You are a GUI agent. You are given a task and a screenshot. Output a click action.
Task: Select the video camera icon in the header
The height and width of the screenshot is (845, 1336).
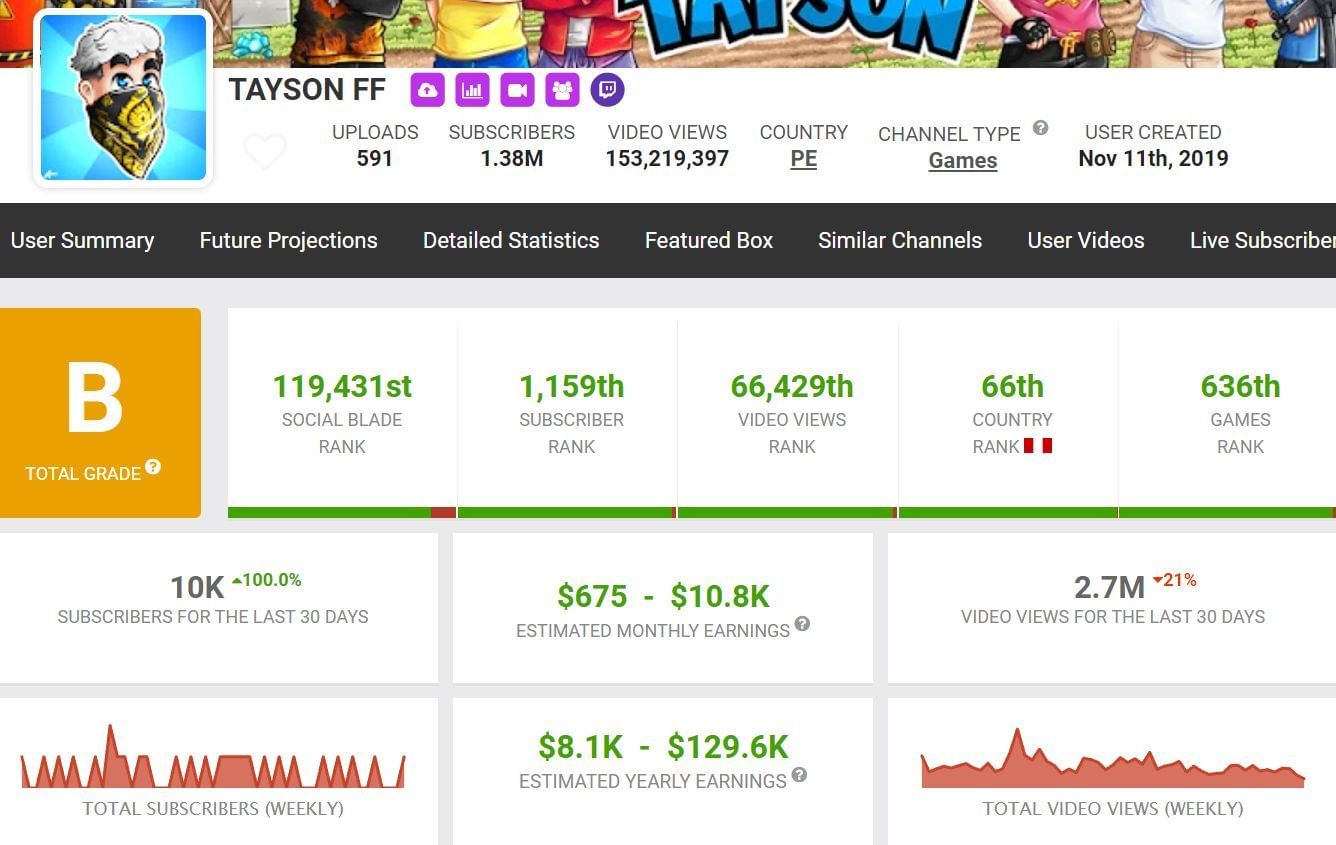(x=517, y=90)
